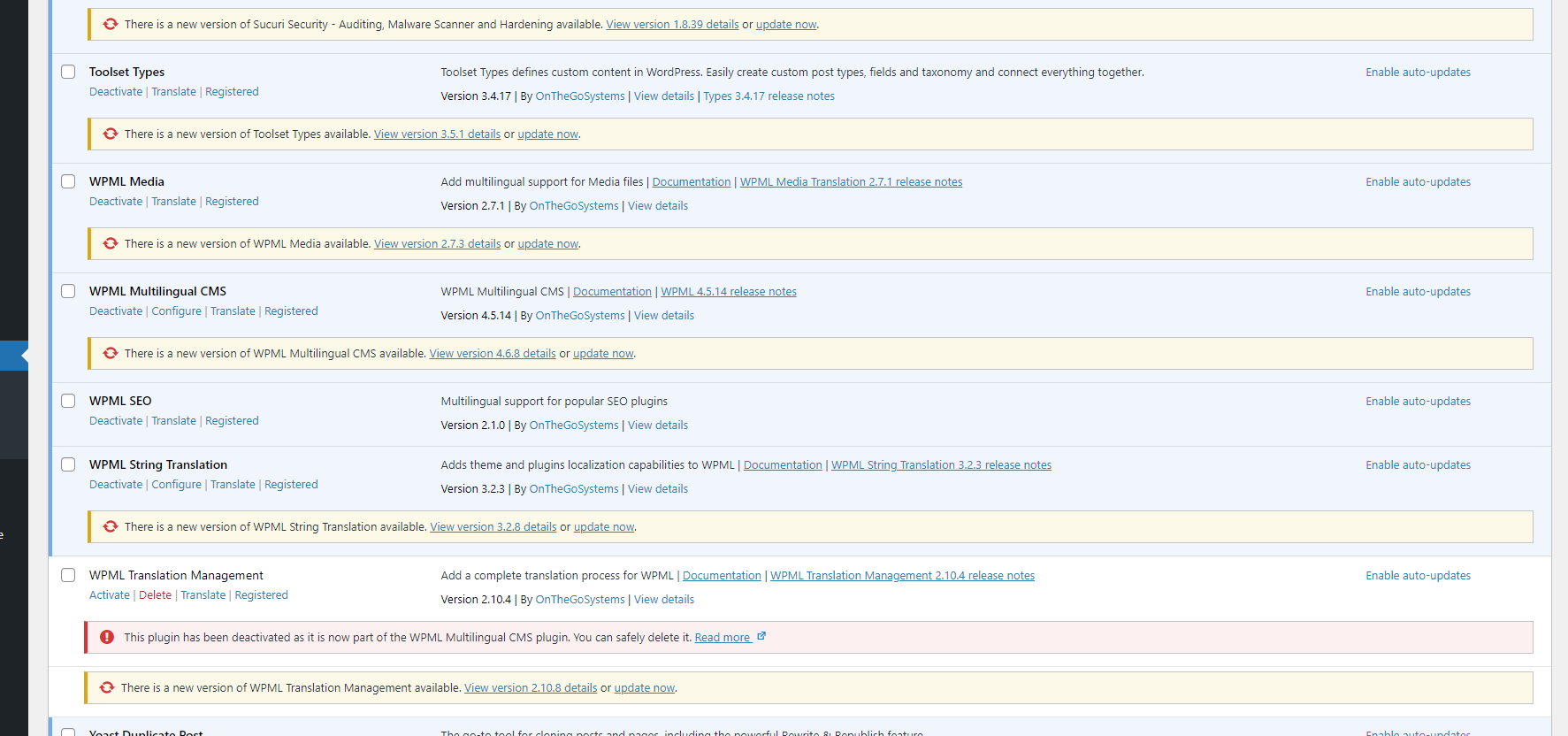Select the Toolset Types plugin checkbox
This screenshot has height=736, width=1568.
(x=68, y=72)
